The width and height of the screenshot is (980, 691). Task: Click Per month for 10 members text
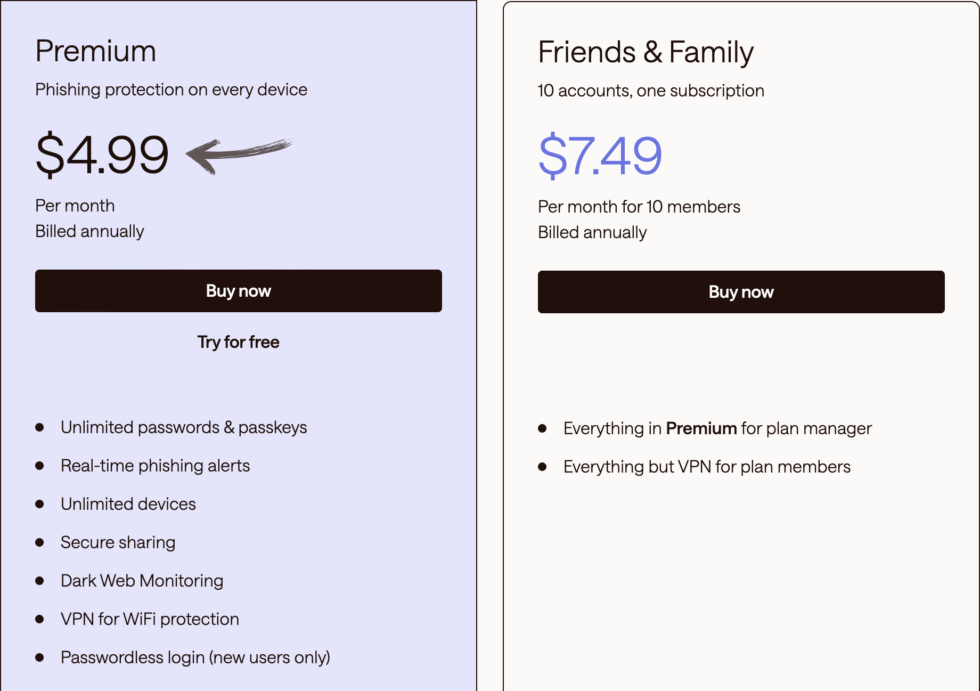[x=639, y=207]
